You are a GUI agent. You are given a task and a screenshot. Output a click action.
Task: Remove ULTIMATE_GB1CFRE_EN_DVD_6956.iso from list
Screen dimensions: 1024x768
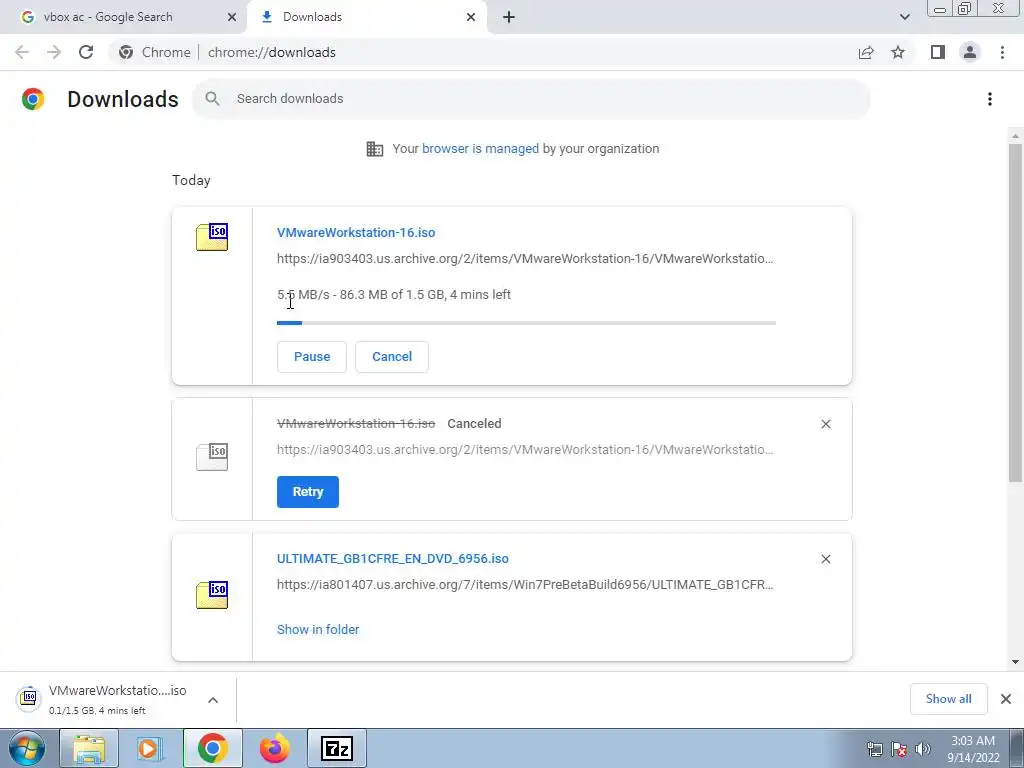825,559
